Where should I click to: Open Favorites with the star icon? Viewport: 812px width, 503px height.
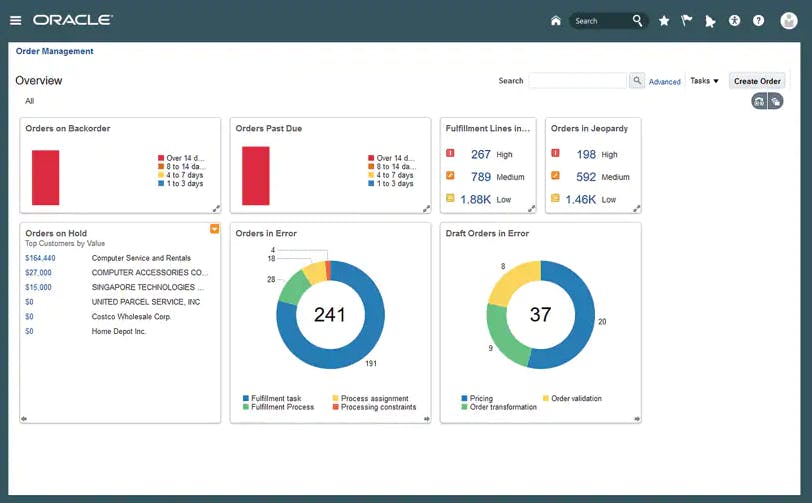coord(664,21)
